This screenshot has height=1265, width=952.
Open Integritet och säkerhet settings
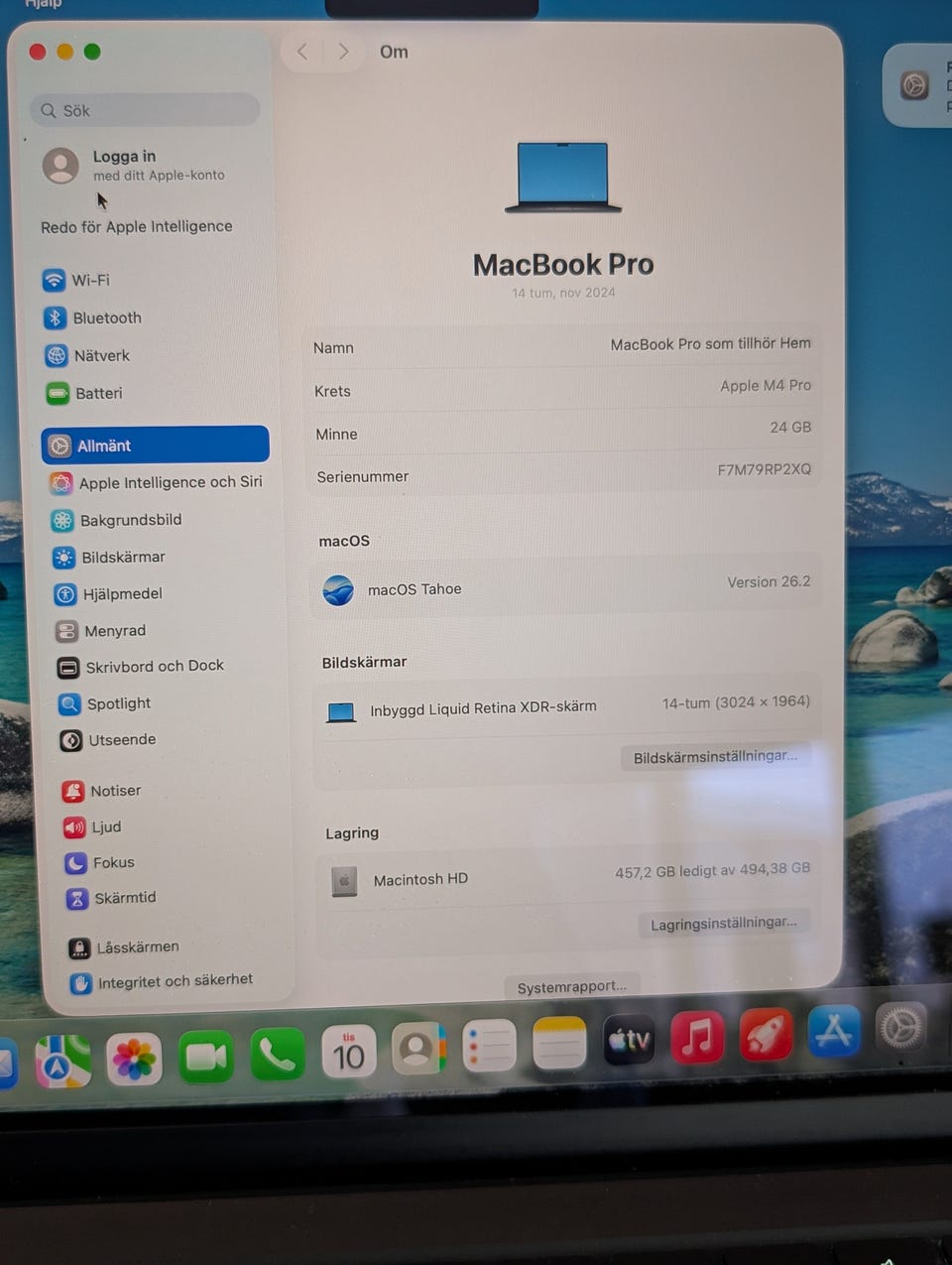click(162, 981)
